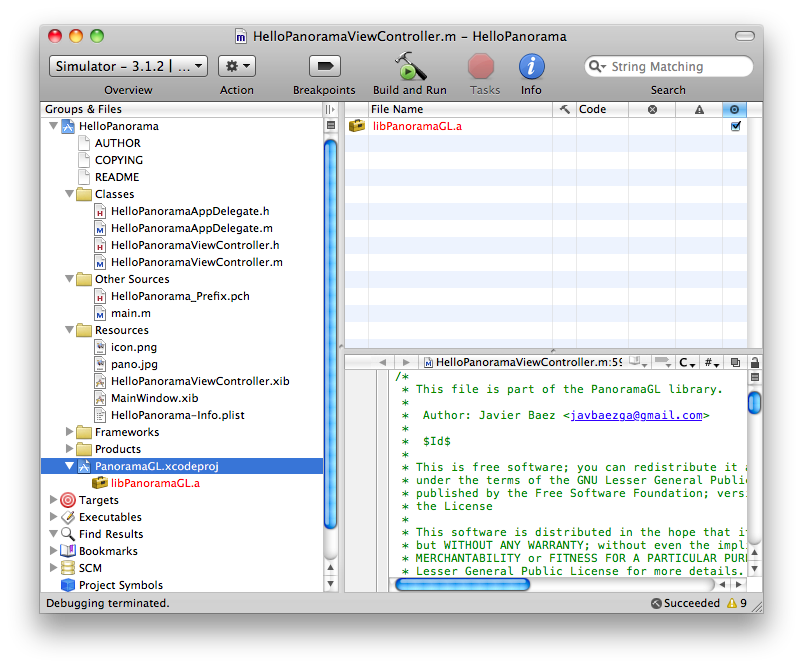
Task: Toggle the editor file lock icon
Action: click(x=754, y=362)
